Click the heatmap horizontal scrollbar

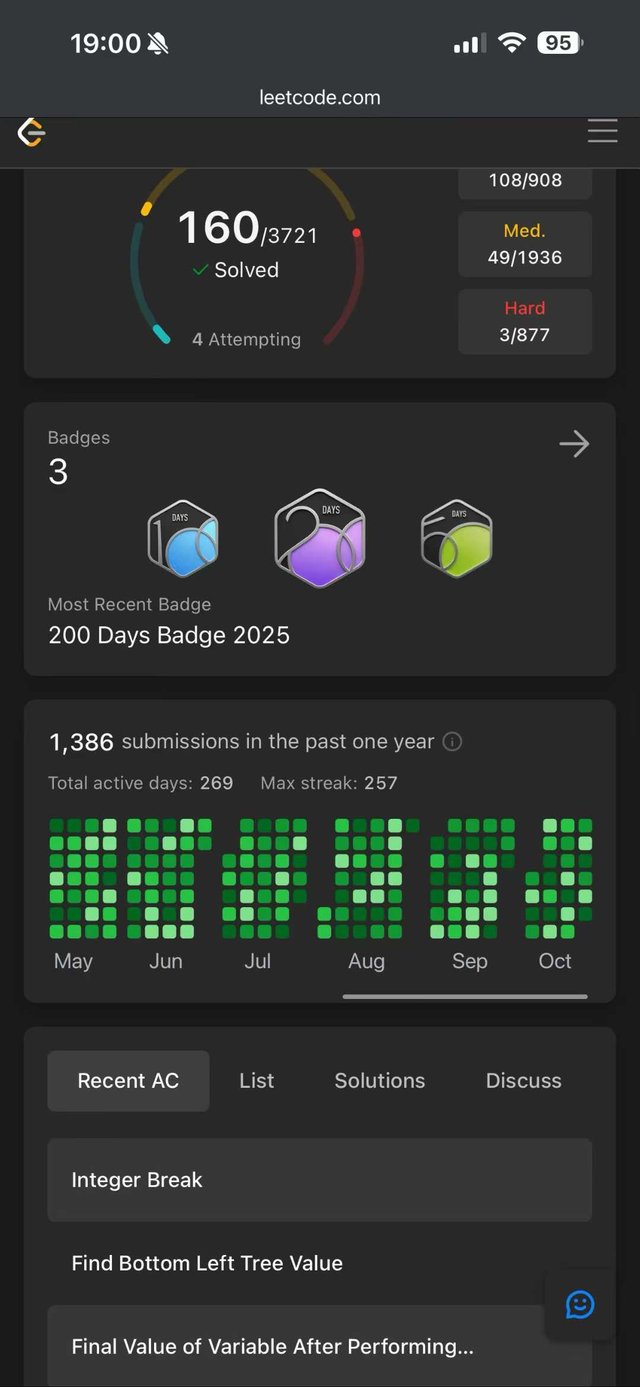coord(465,996)
